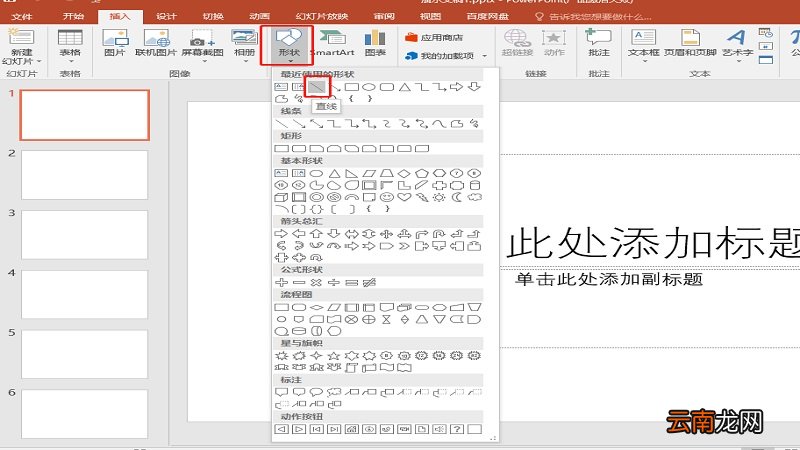Viewport: 800px width, 450px height.
Task: Insert the lightning bolt shape
Action: [x=422, y=197]
